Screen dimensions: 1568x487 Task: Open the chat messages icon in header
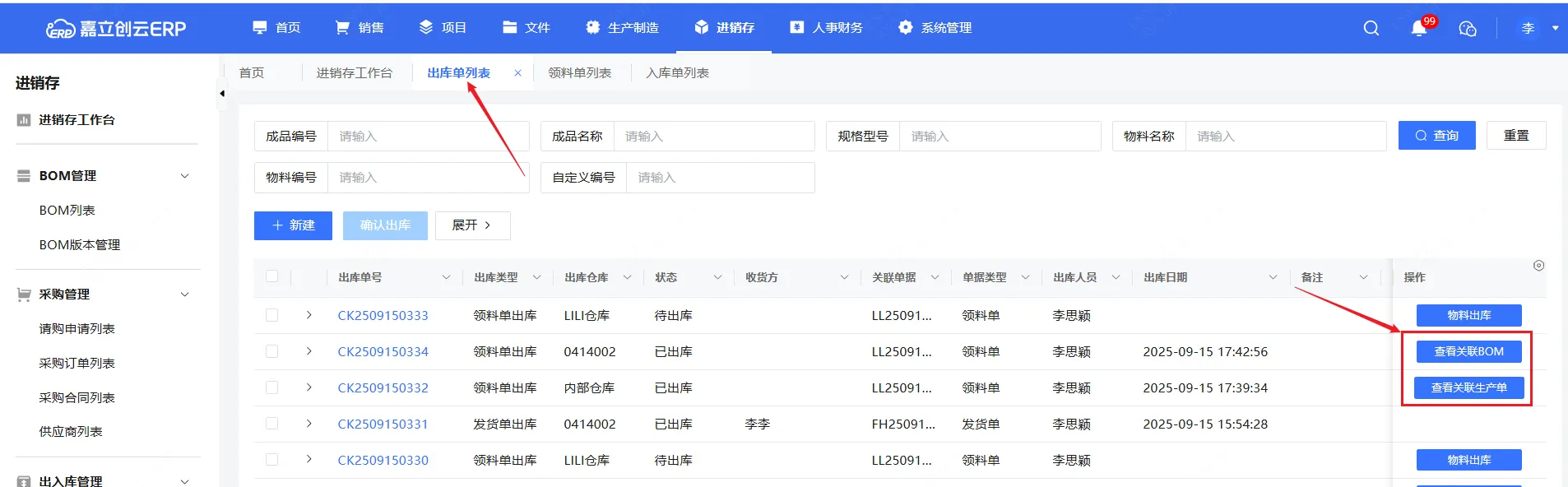(x=1467, y=29)
